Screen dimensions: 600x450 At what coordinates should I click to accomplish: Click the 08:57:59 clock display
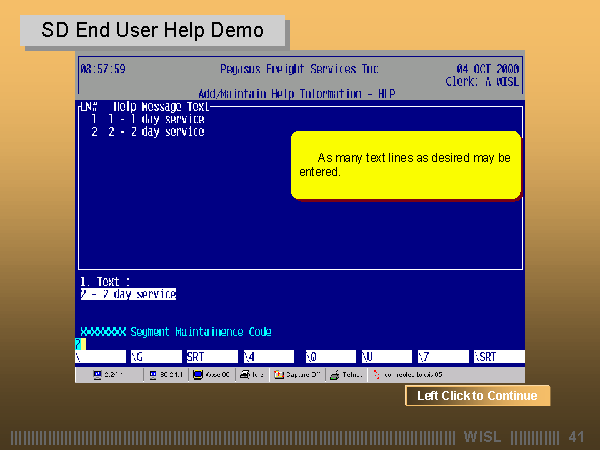click(x=103, y=70)
